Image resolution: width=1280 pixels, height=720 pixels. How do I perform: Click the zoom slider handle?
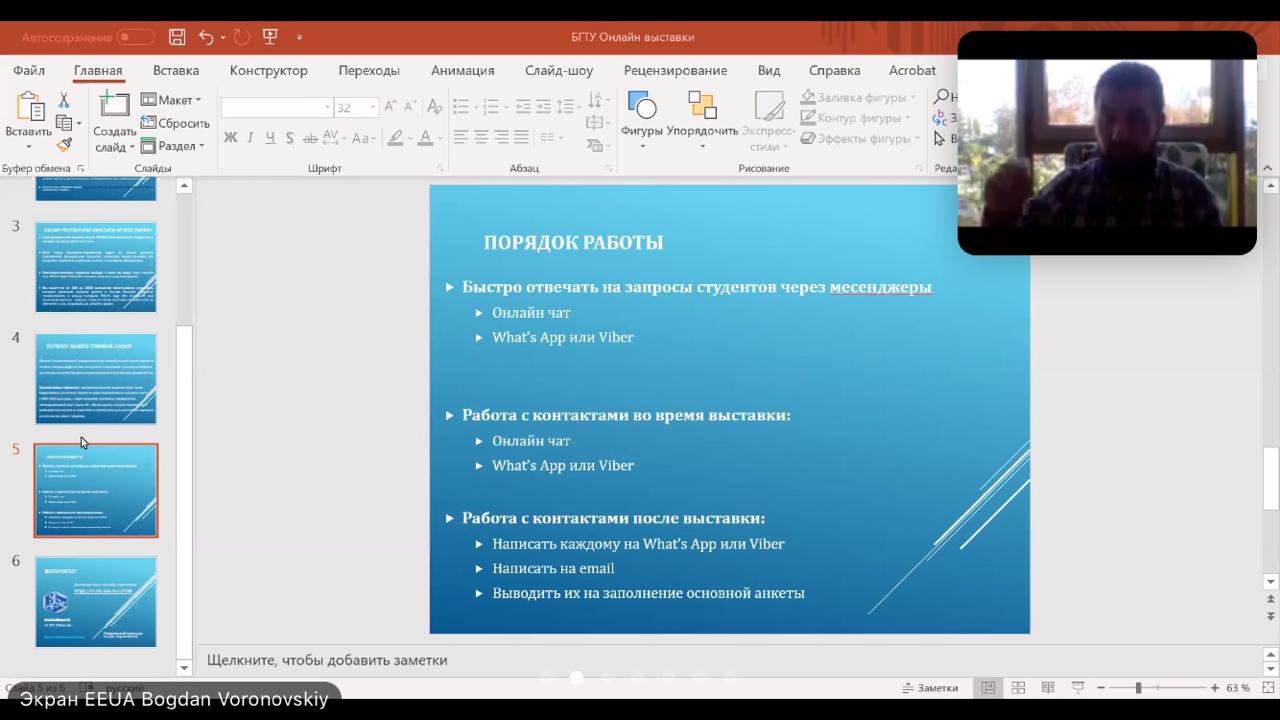pyautogui.click(x=1138, y=688)
